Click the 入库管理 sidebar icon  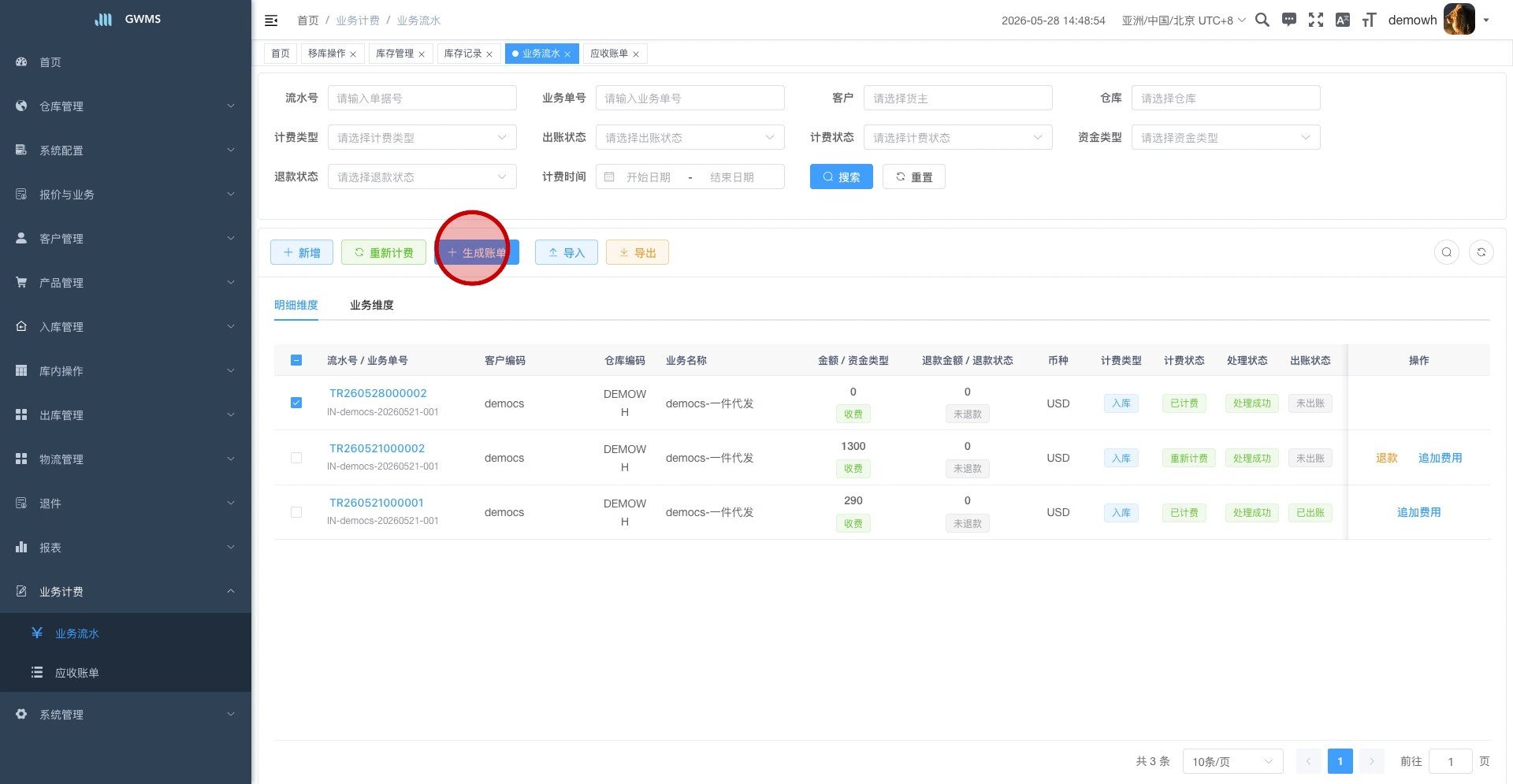[x=21, y=326]
